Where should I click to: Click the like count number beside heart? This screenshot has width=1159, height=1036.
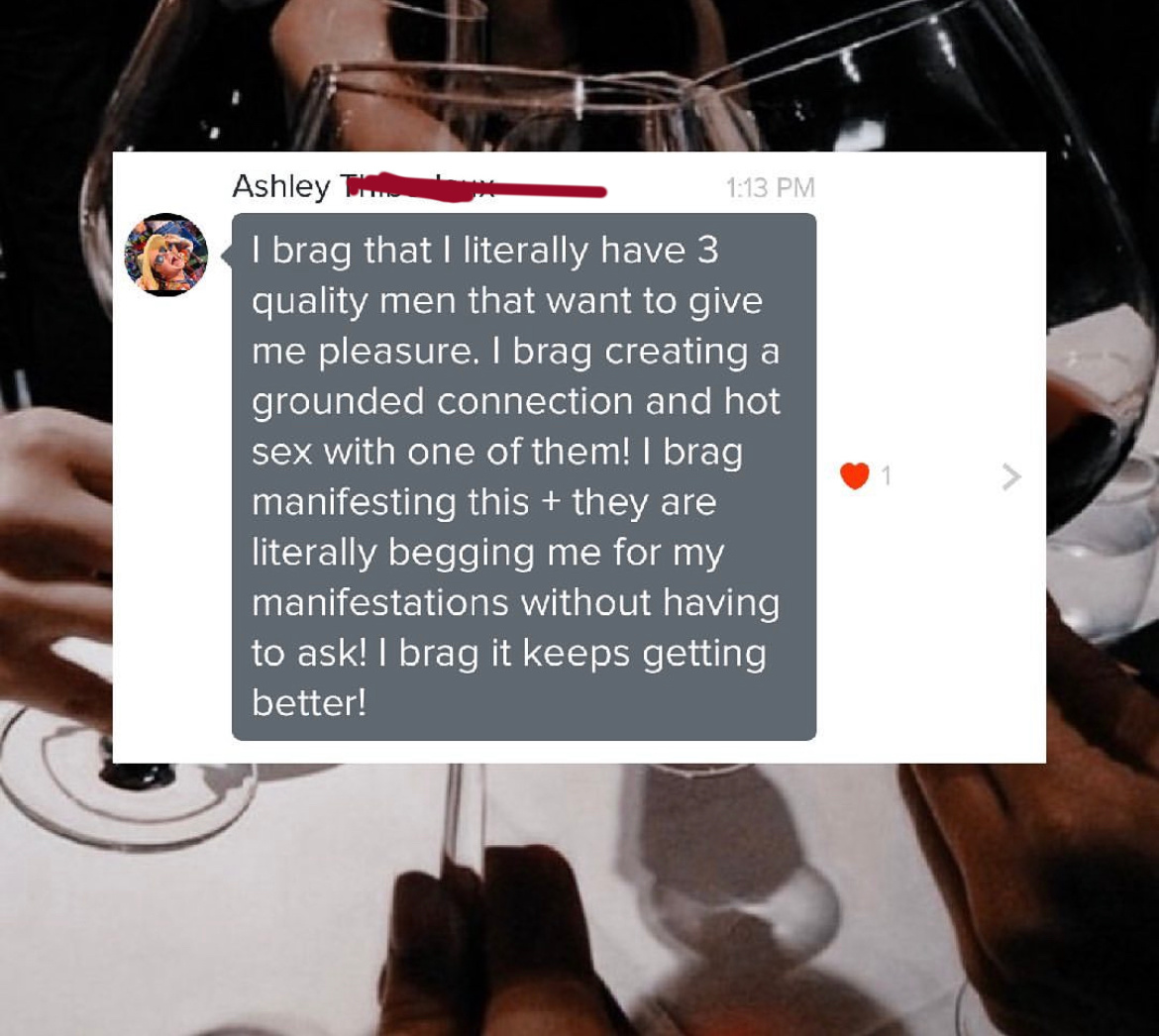pyautogui.click(x=887, y=475)
